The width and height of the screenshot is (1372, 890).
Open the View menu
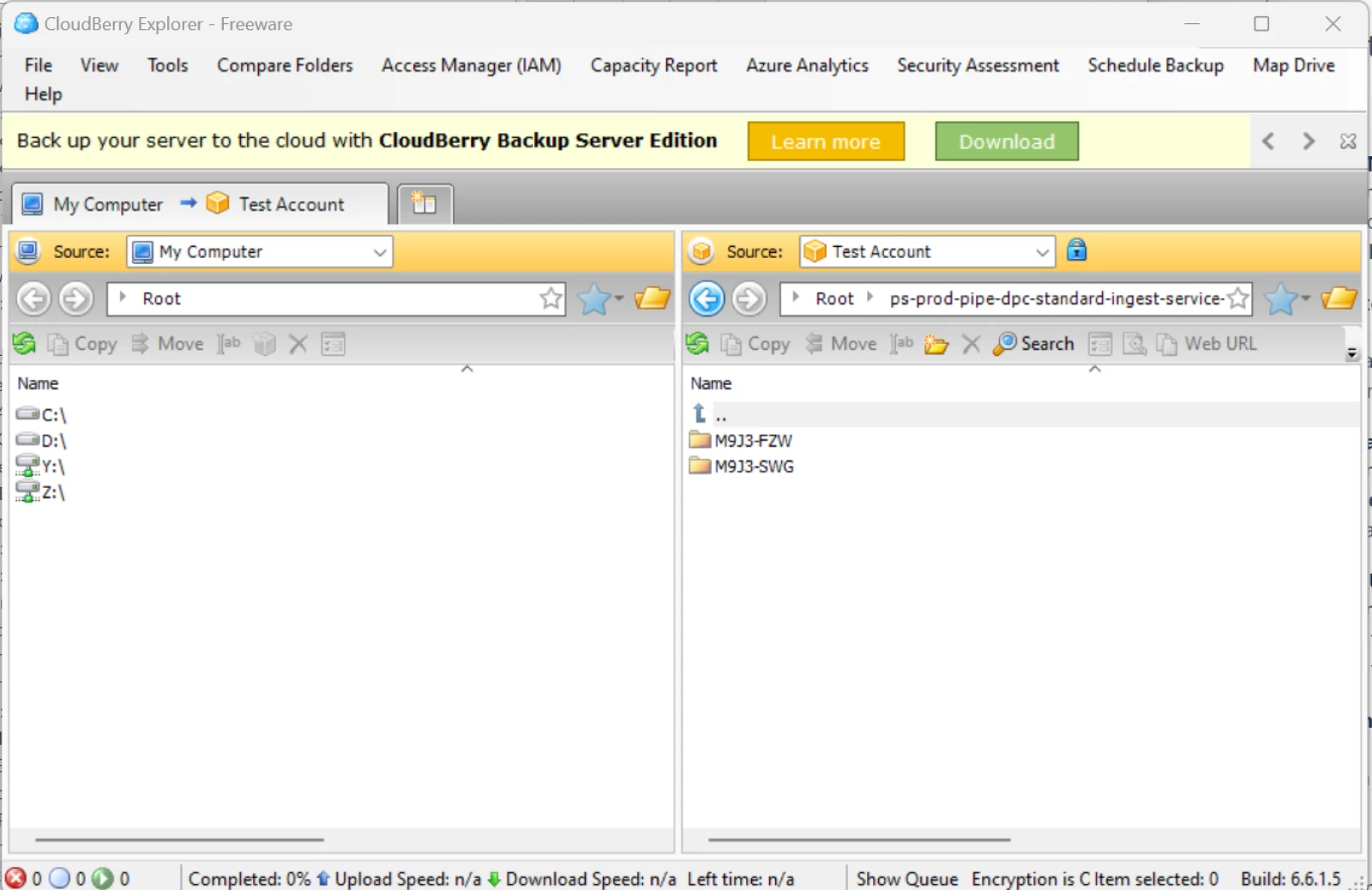pos(99,65)
